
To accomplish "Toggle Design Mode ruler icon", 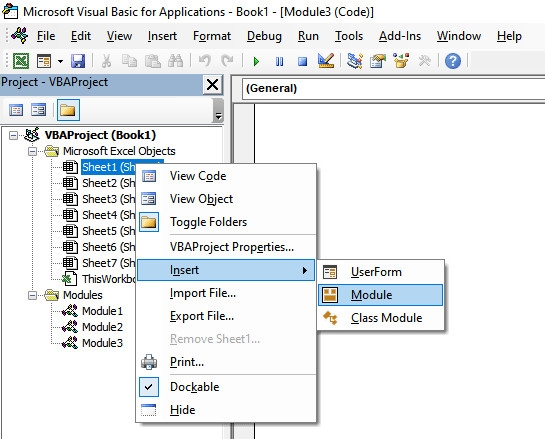I will [x=326, y=61].
